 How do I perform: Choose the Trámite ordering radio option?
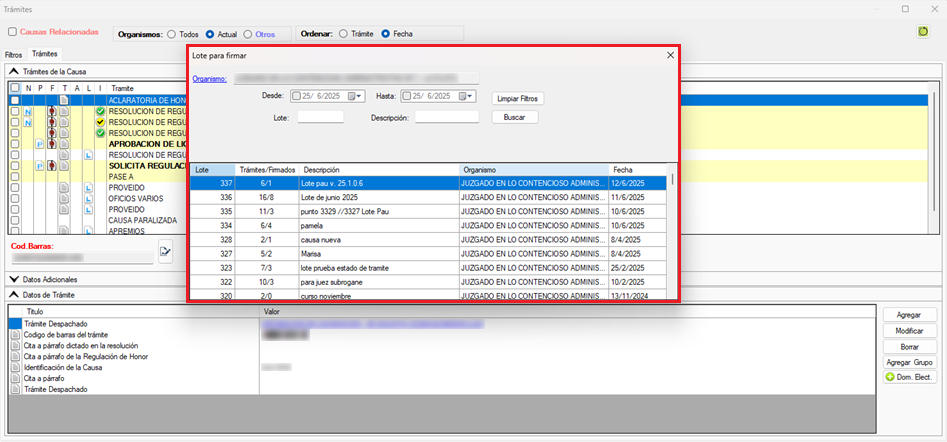pos(344,33)
